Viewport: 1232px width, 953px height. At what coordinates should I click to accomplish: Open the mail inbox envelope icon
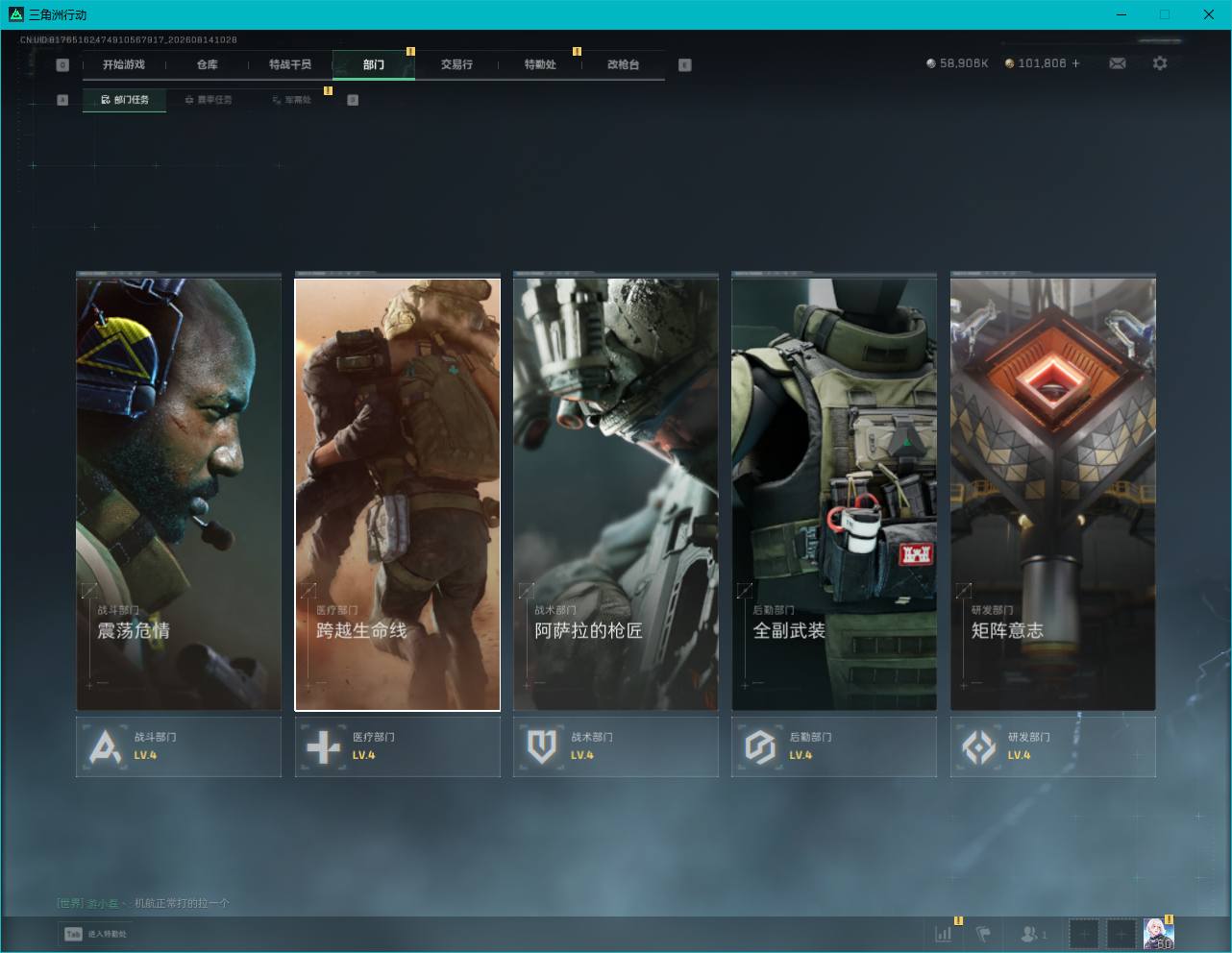pyautogui.click(x=1118, y=63)
